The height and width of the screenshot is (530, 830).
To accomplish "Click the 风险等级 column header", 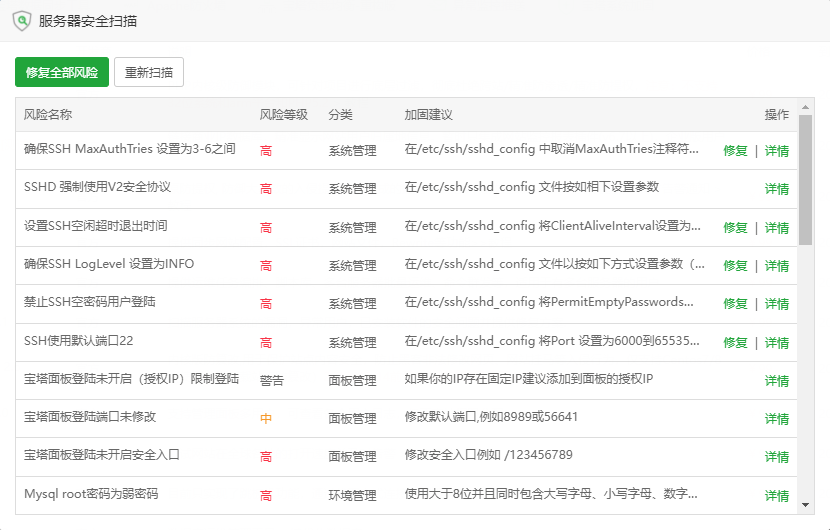I will click(283, 115).
